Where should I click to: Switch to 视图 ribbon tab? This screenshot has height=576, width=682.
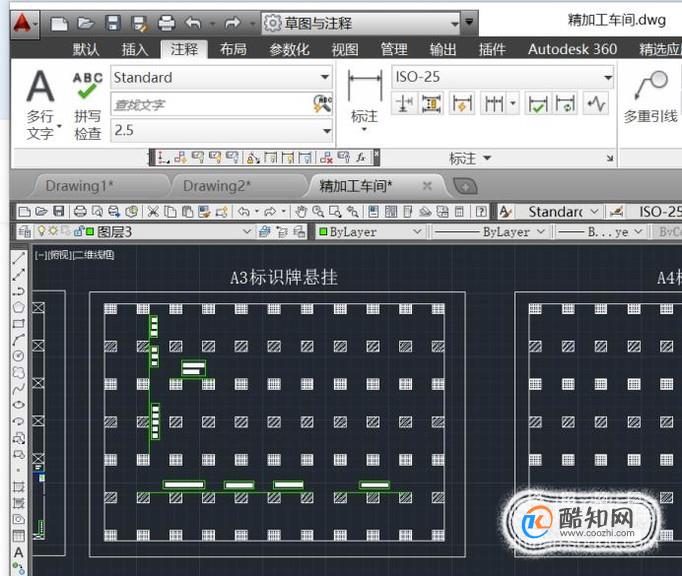point(345,49)
